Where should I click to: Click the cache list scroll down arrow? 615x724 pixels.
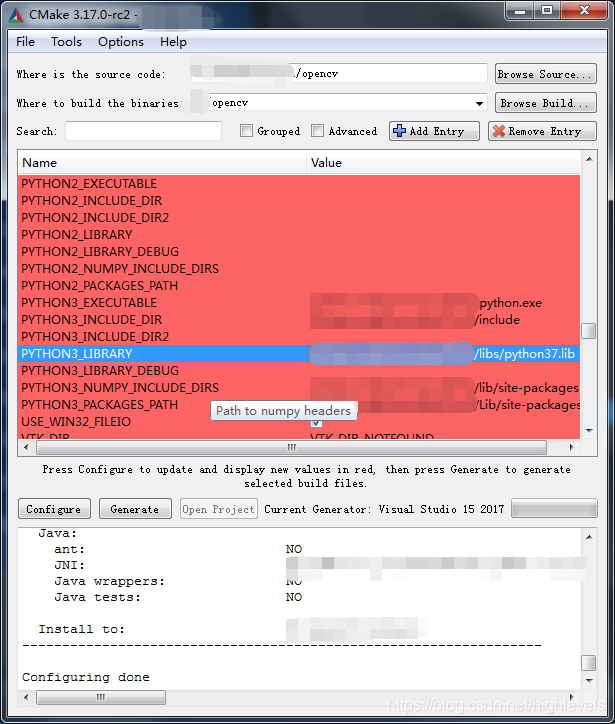click(589, 431)
